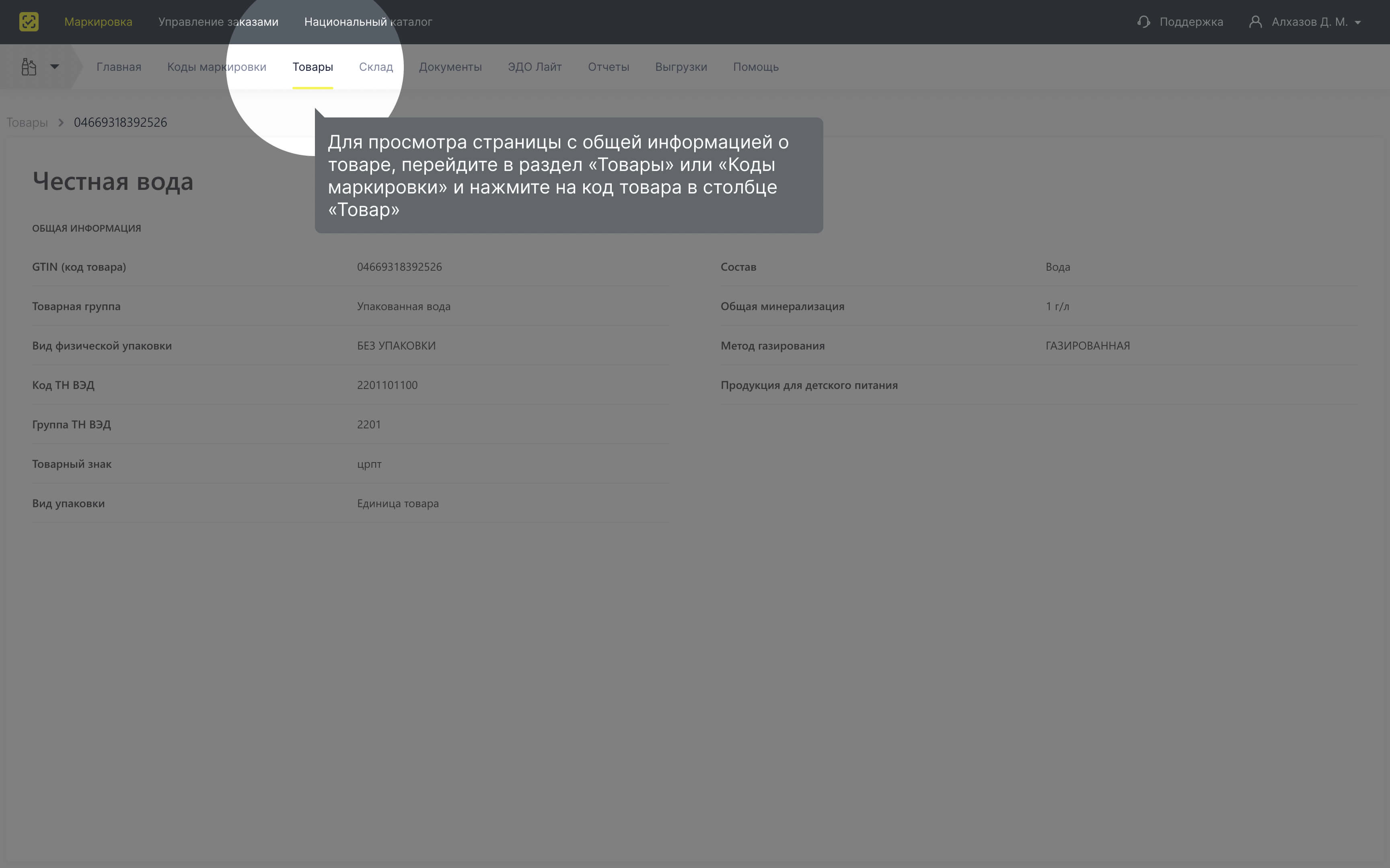
Task: Click breadcrumb code 04669318392526
Action: [121, 122]
